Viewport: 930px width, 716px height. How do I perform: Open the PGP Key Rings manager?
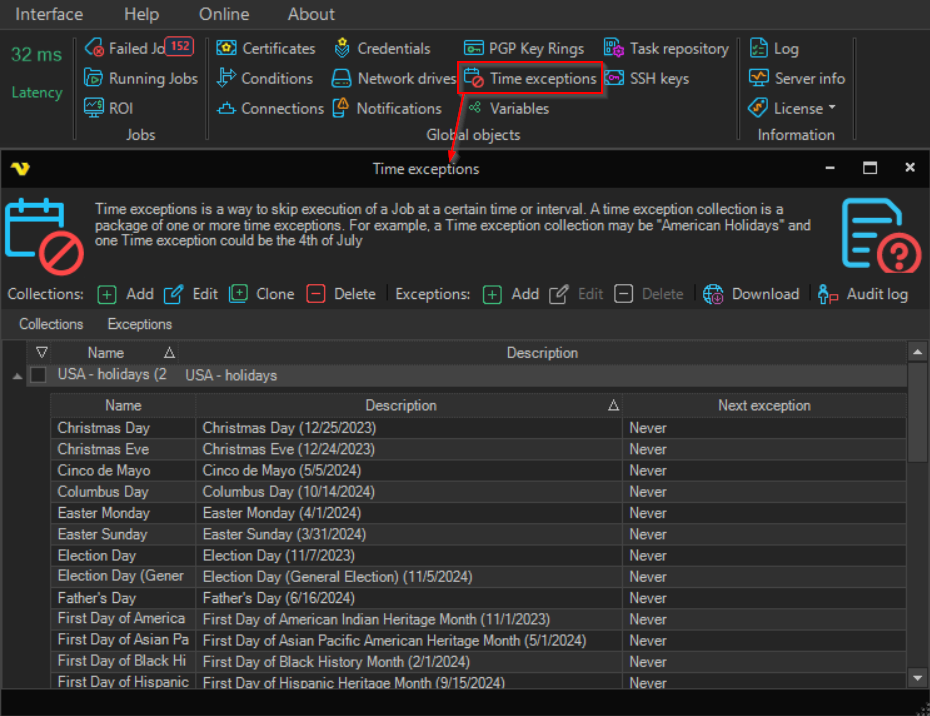[x=524, y=48]
